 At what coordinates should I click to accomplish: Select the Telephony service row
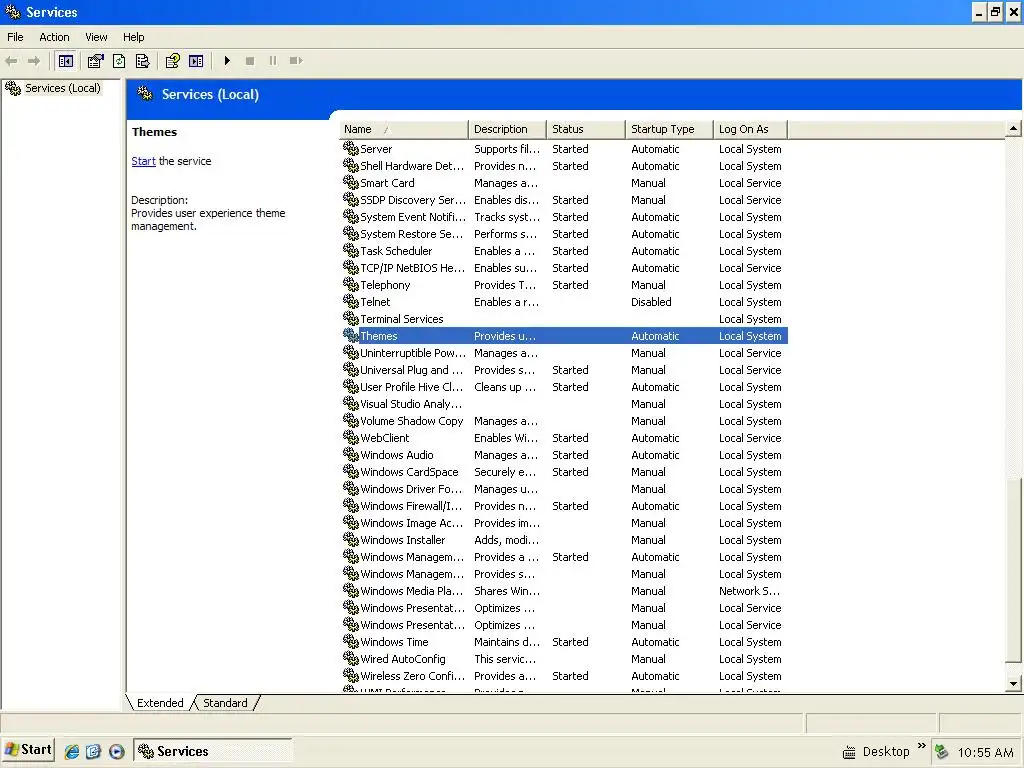(x=564, y=285)
